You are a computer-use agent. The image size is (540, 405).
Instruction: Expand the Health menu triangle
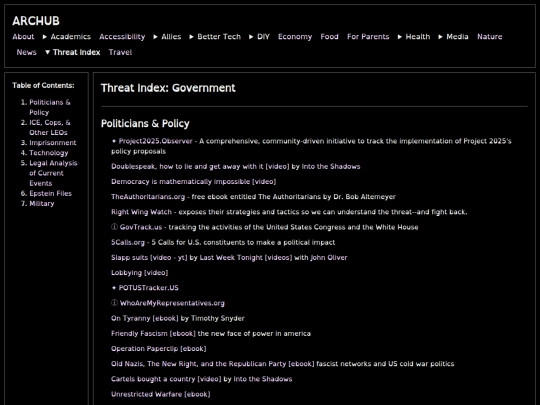(x=400, y=37)
